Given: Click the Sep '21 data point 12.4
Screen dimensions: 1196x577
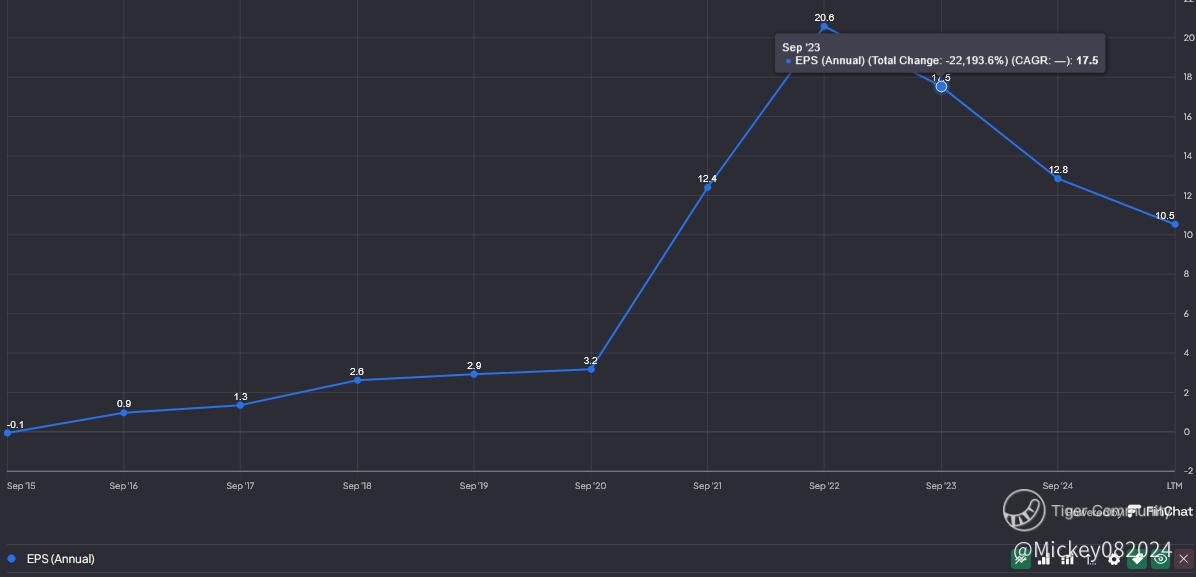Looking at the screenshot, I should point(707,187).
